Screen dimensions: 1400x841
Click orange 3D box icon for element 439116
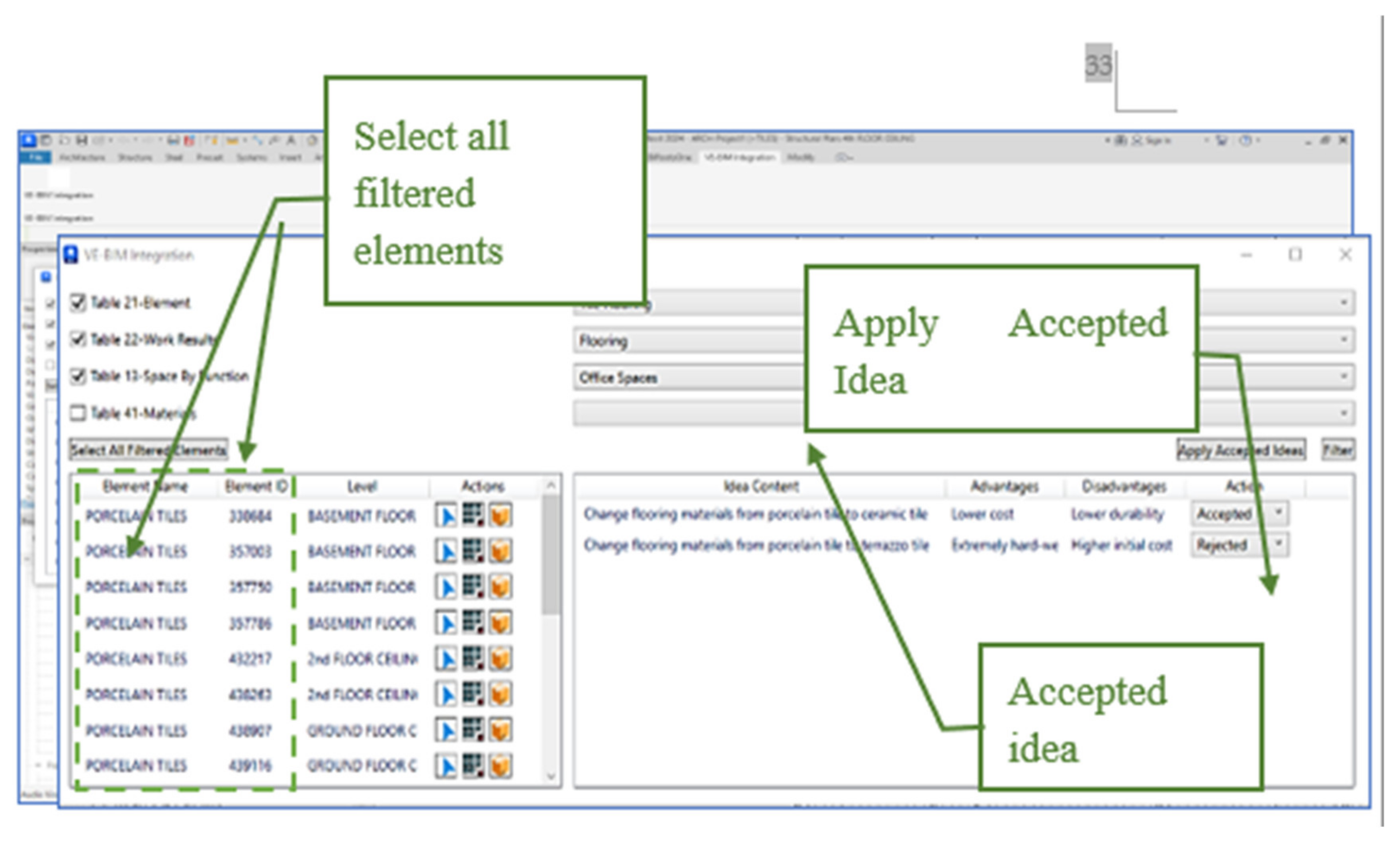click(500, 766)
